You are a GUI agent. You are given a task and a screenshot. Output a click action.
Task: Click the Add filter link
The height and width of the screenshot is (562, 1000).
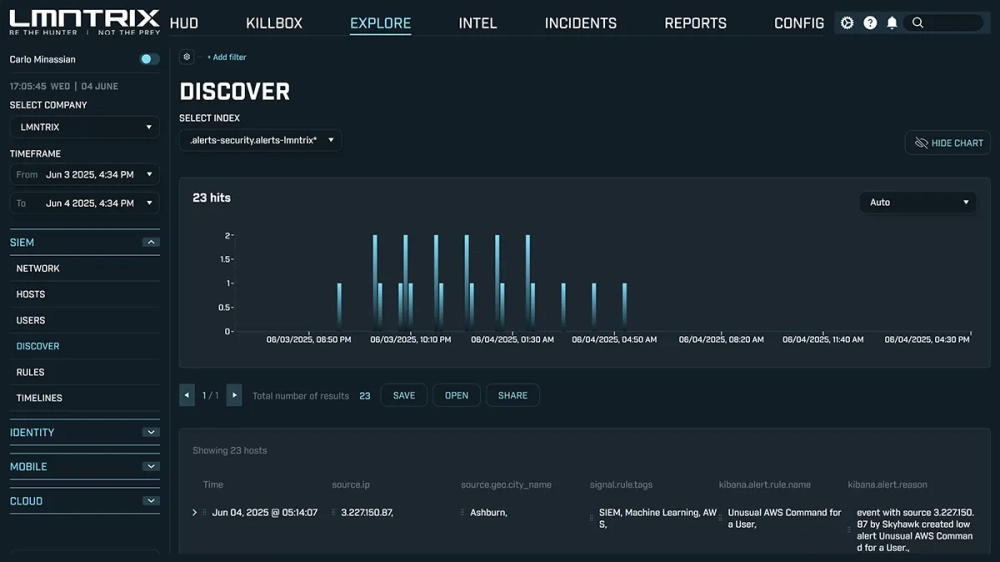click(226, 57)
